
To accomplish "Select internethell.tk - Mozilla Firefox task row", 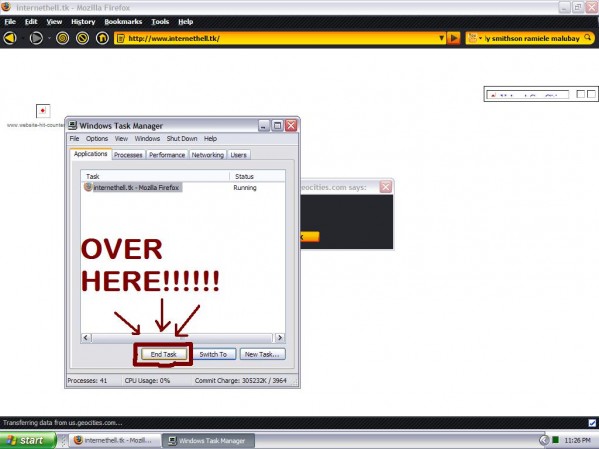I will [133, 188].
